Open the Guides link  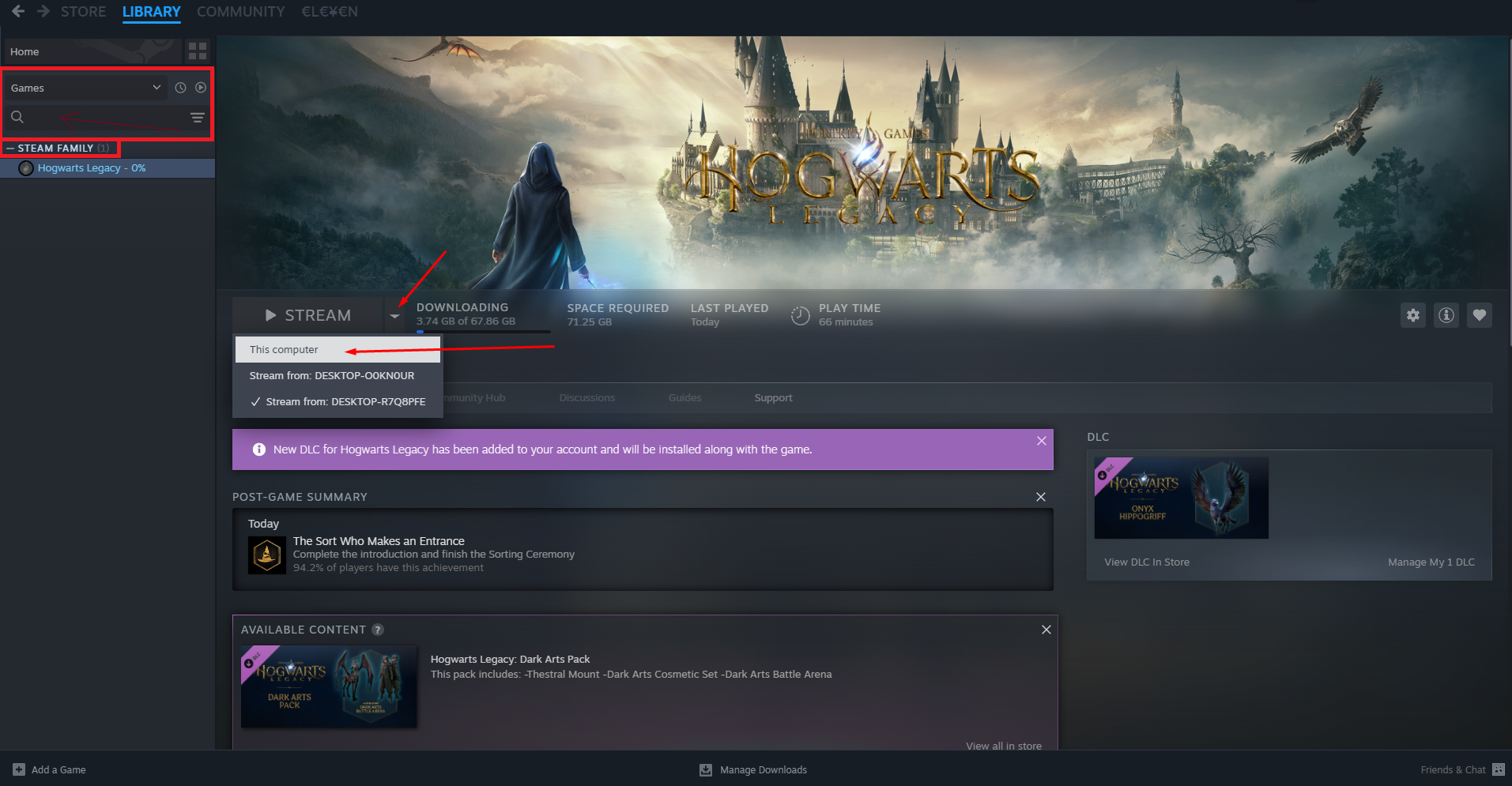click(685, 397)
